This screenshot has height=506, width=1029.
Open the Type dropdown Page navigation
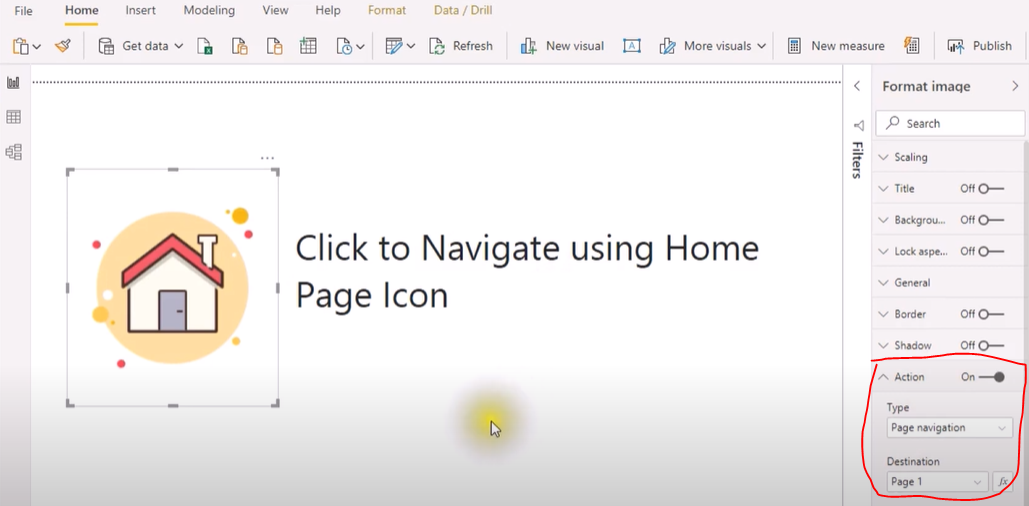coord(949,427)
